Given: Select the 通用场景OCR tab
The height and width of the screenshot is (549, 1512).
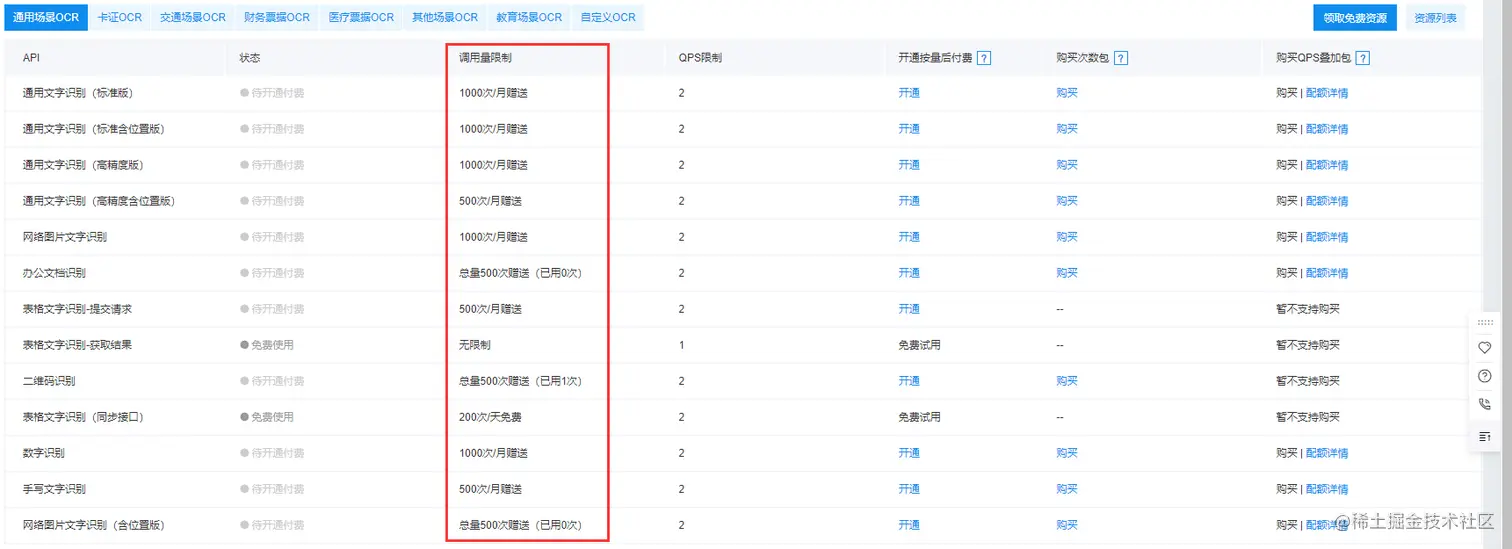Looking at the screenshot, I should click(45, 18).
